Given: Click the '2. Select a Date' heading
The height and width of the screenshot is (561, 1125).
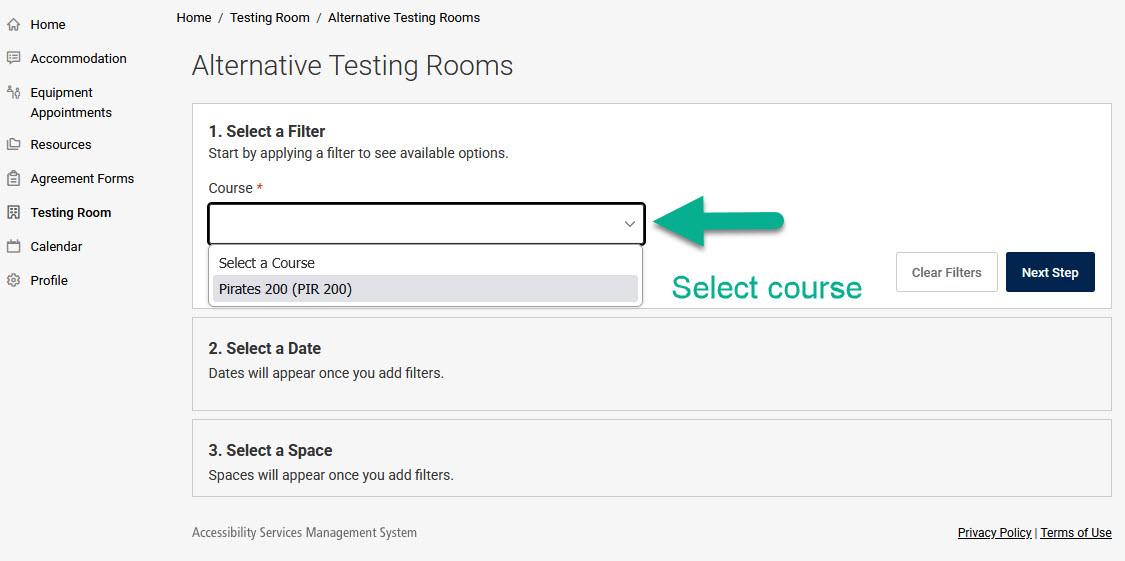Looking at the screenshot, I should [x=265, y=348].
